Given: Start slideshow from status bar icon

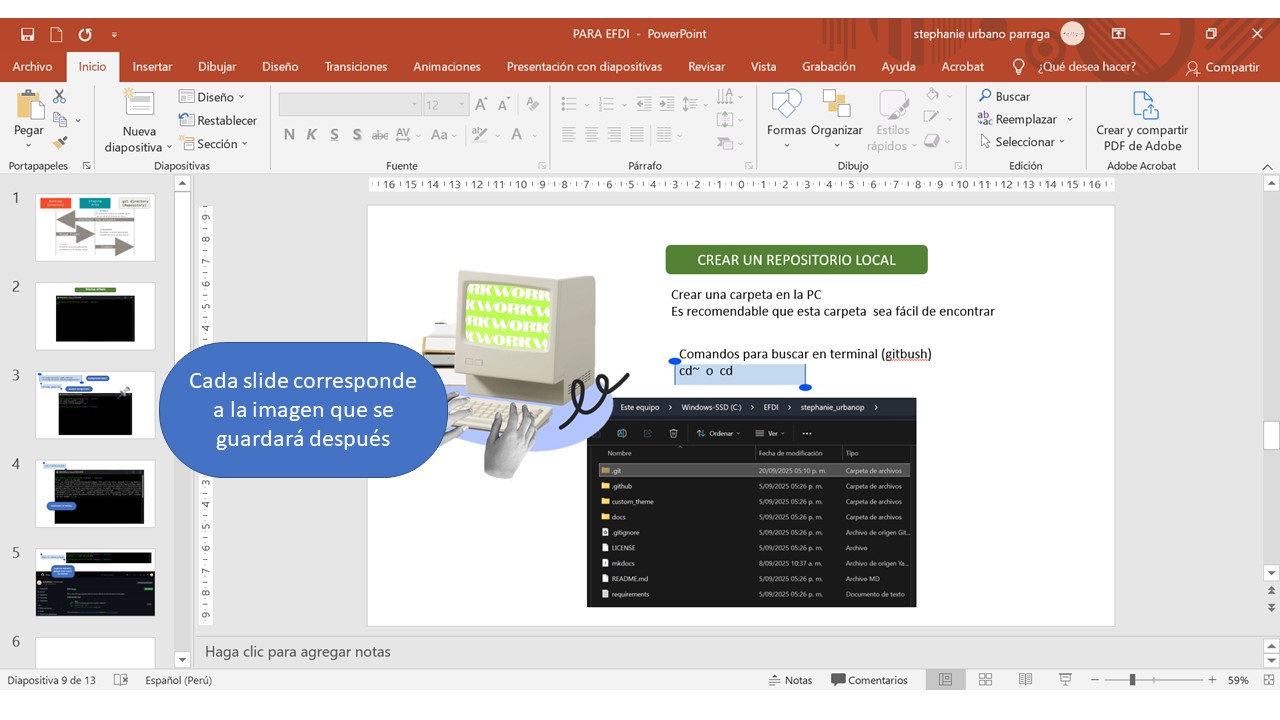Looking at the screenshot, I should pos(1065,680).
